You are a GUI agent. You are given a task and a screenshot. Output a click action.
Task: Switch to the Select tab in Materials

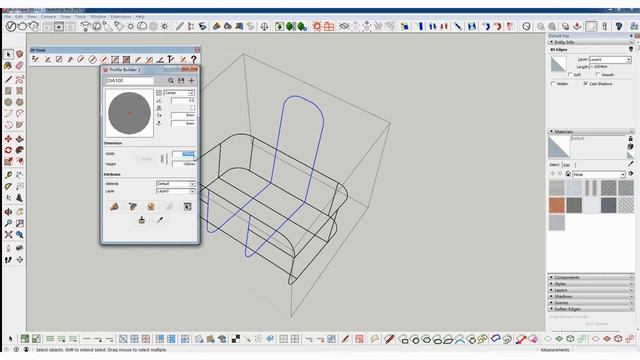coord(554,165)
